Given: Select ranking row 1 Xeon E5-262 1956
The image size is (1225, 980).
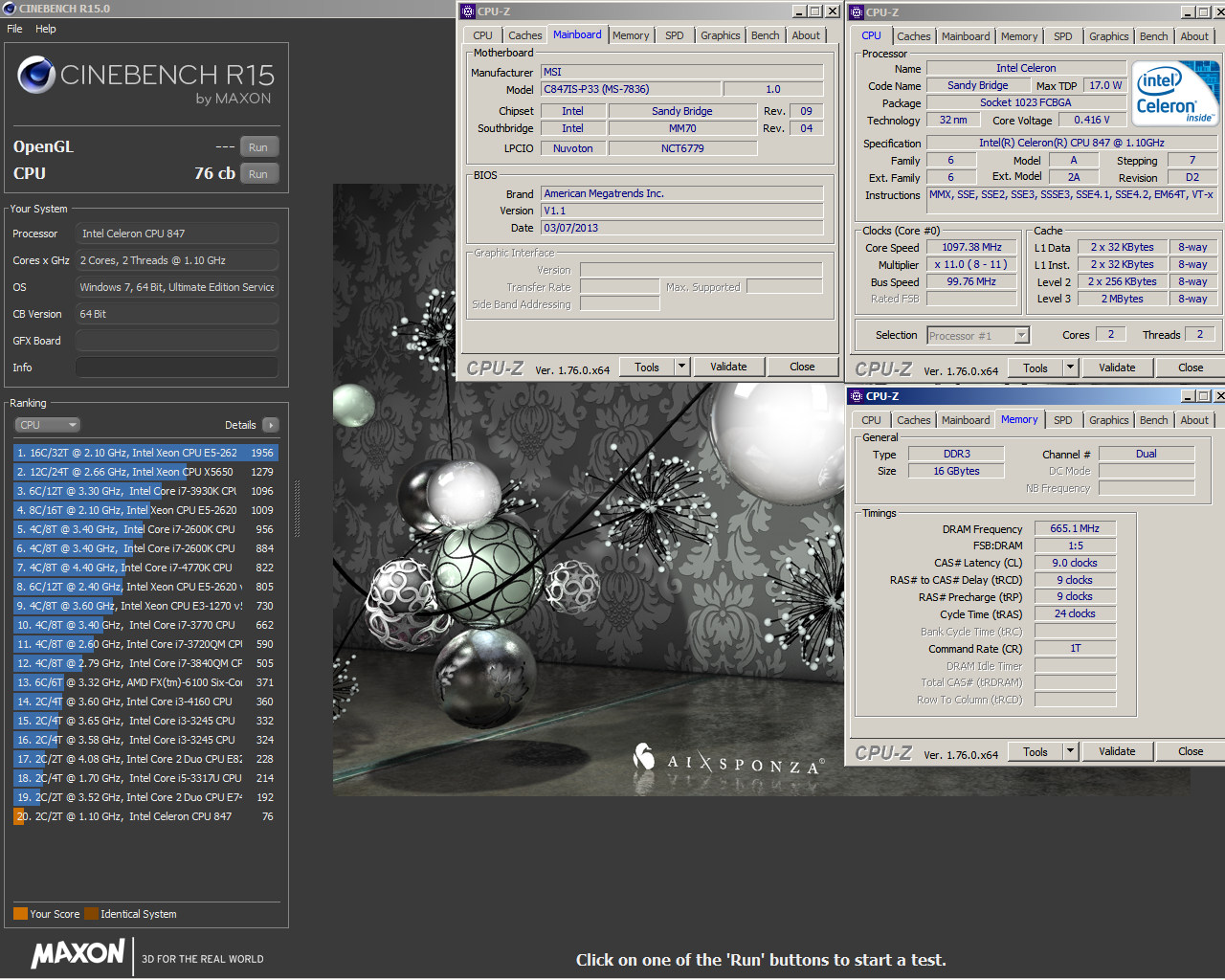Looking at the screenshot, I should click(x=145, y=453).
